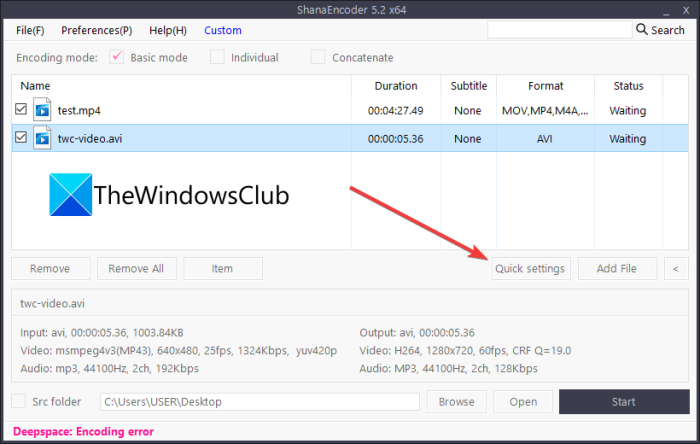Click the AVI format cell

[545, 139]
